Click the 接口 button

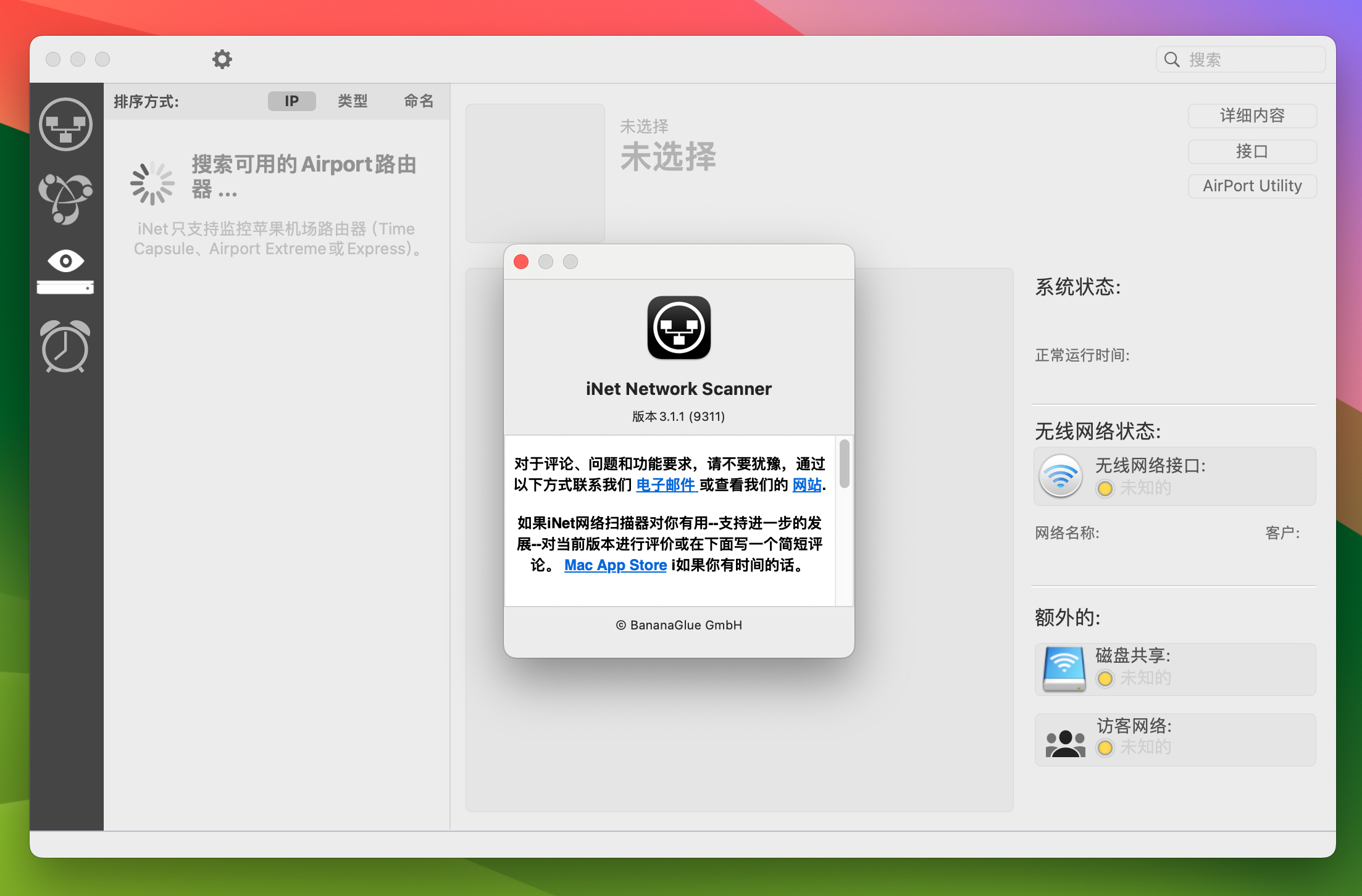point(1252,151)
